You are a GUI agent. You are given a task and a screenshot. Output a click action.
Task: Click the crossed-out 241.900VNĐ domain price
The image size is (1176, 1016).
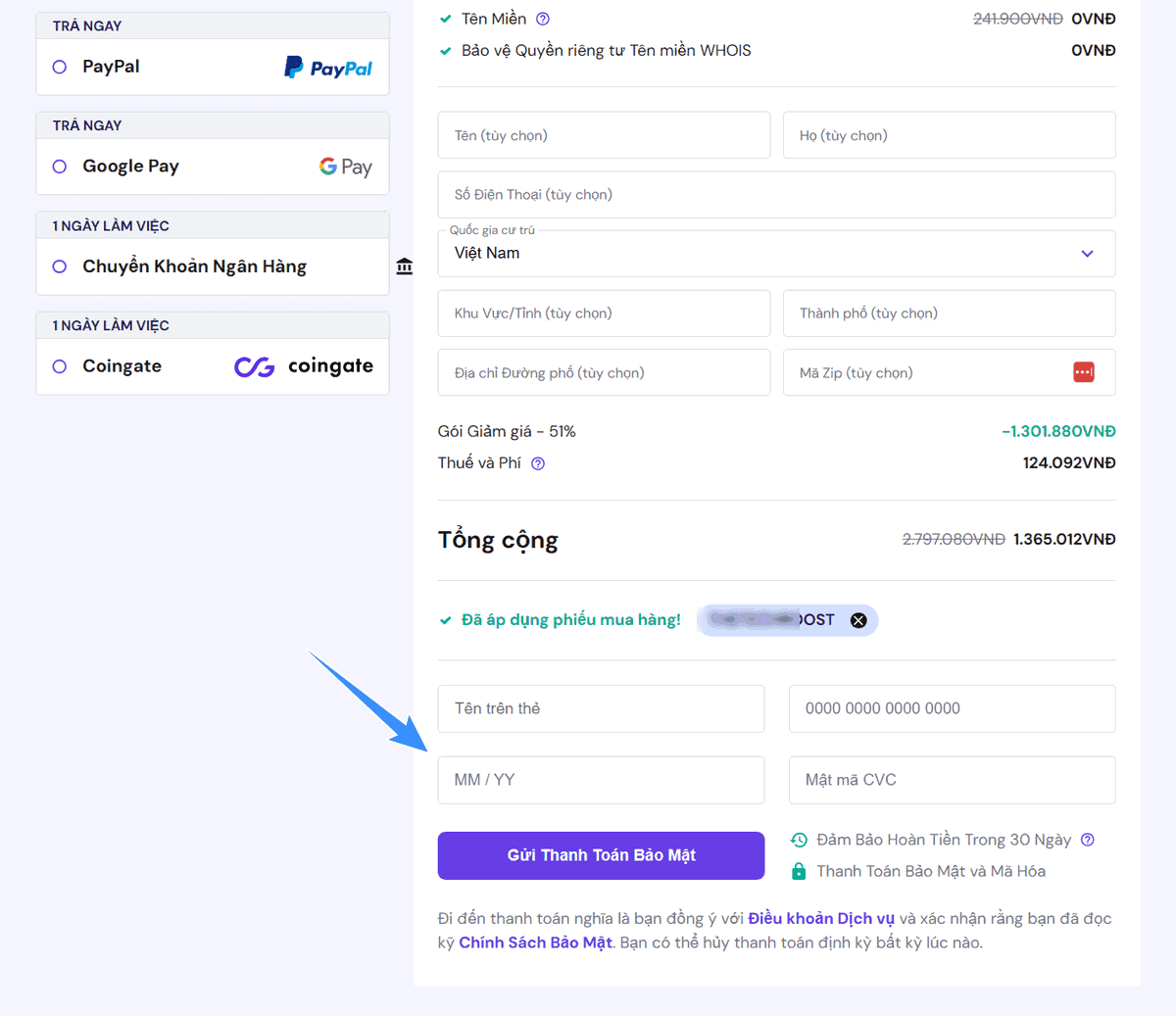point(1018,19)
